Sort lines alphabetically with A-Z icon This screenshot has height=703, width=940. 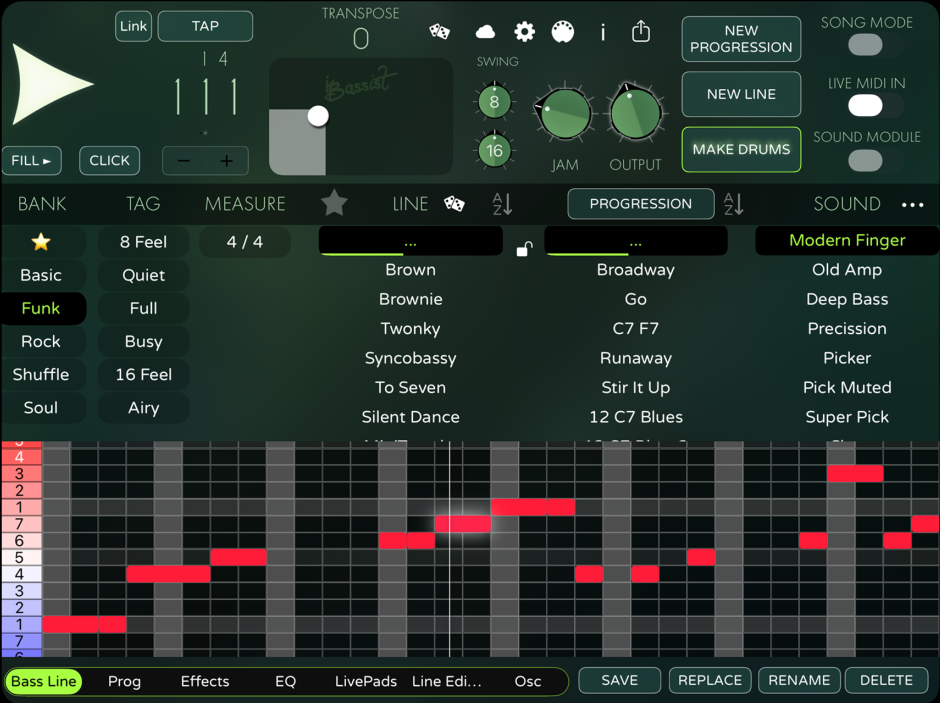pos(502,204)
